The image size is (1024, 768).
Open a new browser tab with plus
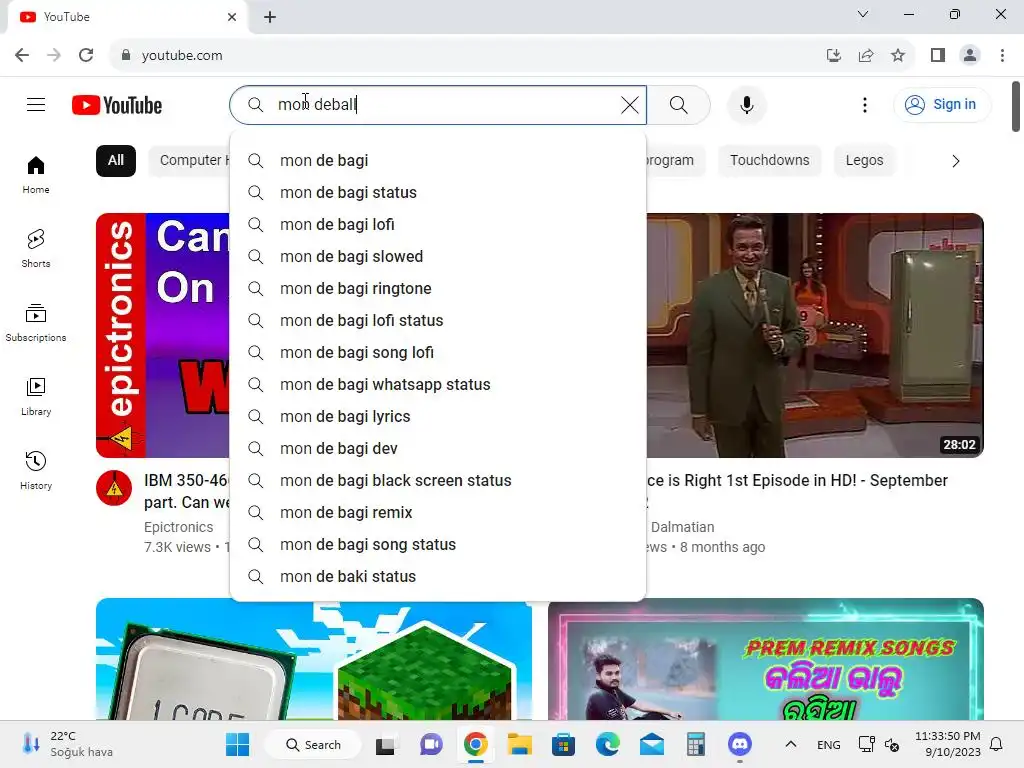coord(270,17)
